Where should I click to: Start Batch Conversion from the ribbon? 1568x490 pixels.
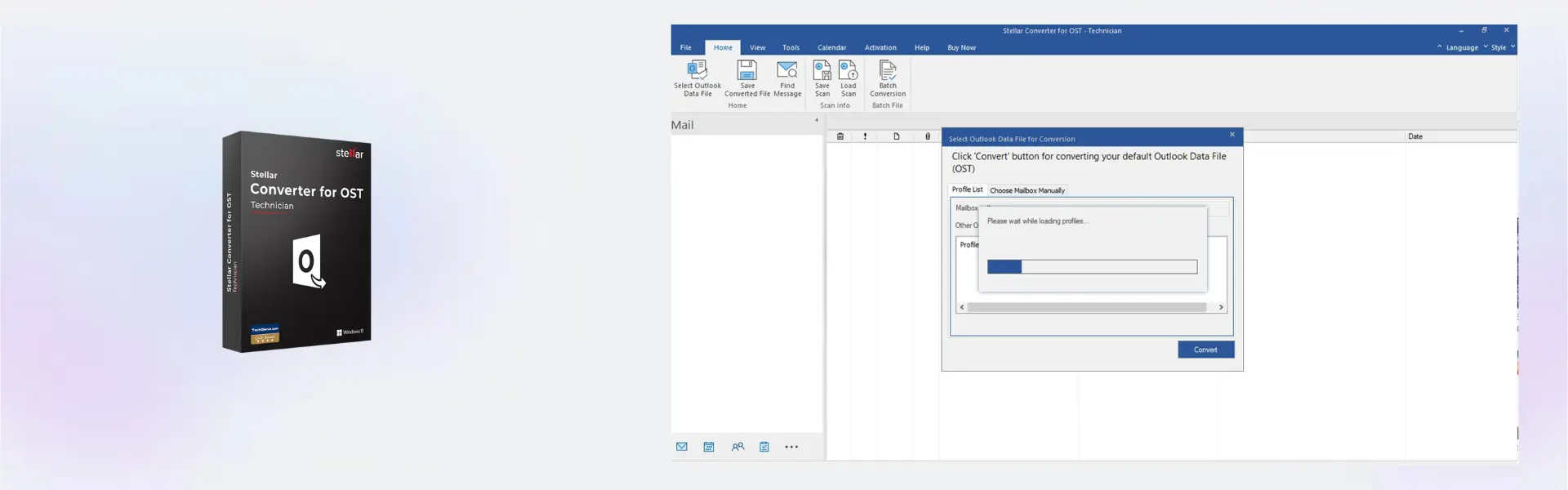(888, 78)
